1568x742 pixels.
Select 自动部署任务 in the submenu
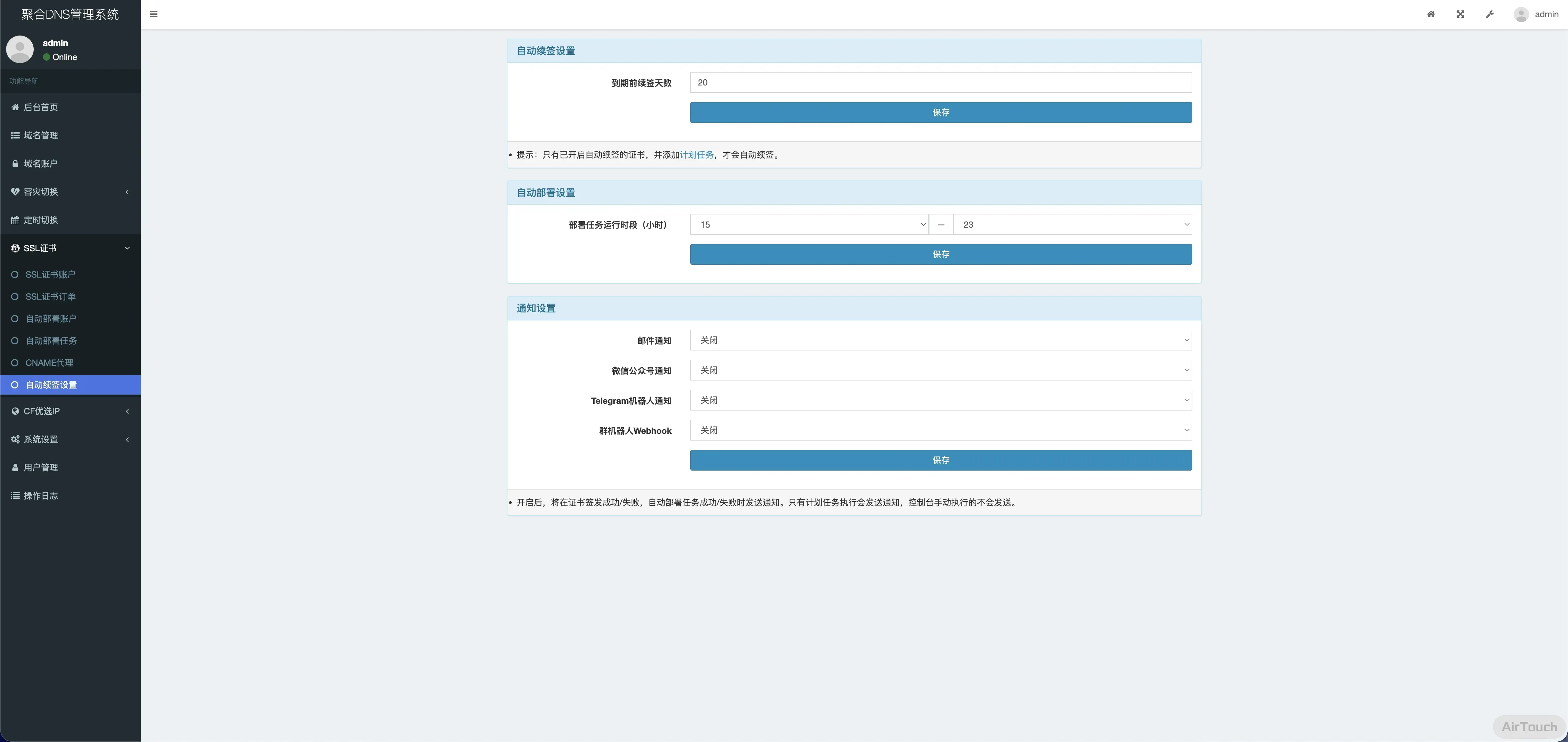51,341
